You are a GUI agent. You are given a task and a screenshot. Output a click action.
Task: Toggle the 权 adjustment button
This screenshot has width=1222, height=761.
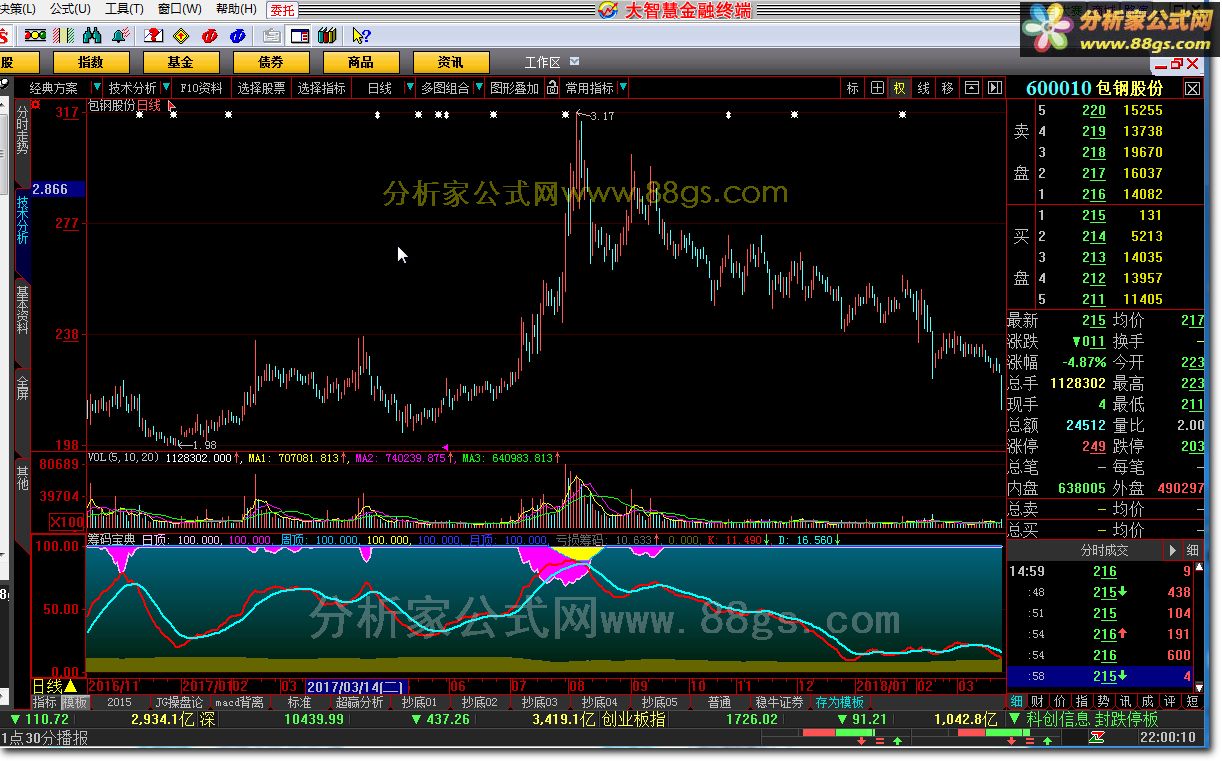click(900, 88)
